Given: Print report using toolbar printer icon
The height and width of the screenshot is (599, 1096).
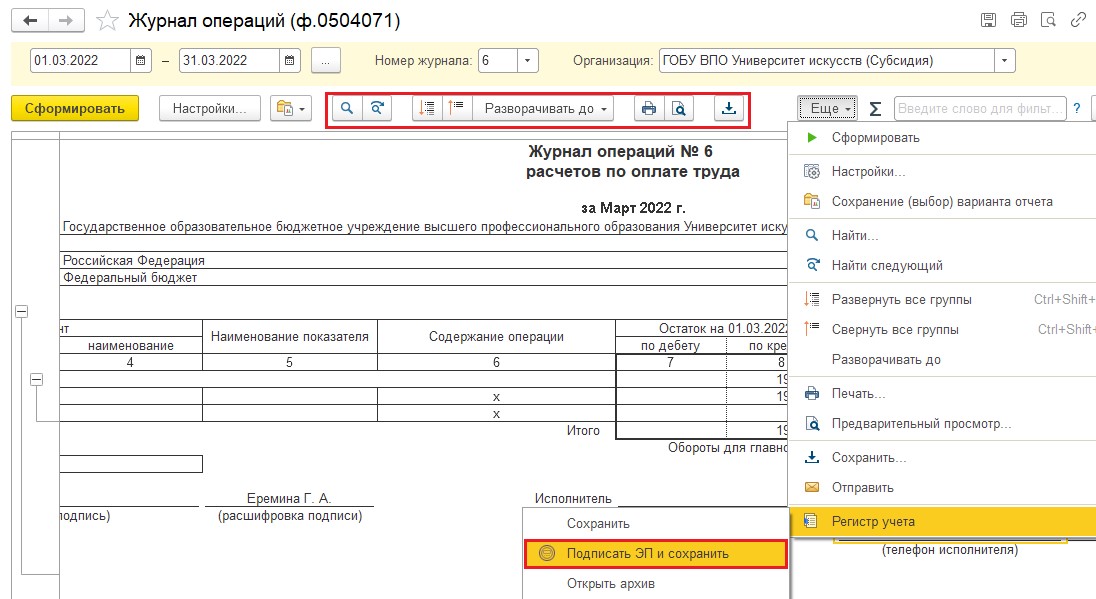Looking at the screenshot, I should pyautogui.click(x=649, y=108).
